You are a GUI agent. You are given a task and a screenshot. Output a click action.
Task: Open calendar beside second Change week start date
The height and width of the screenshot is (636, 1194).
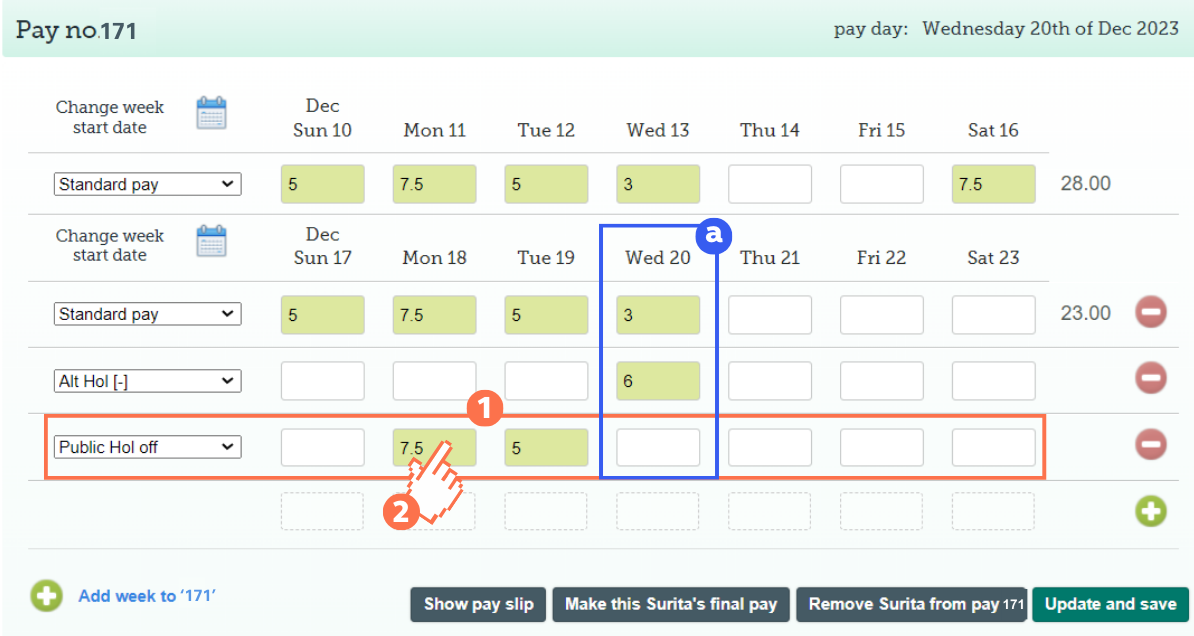(212, 243)
